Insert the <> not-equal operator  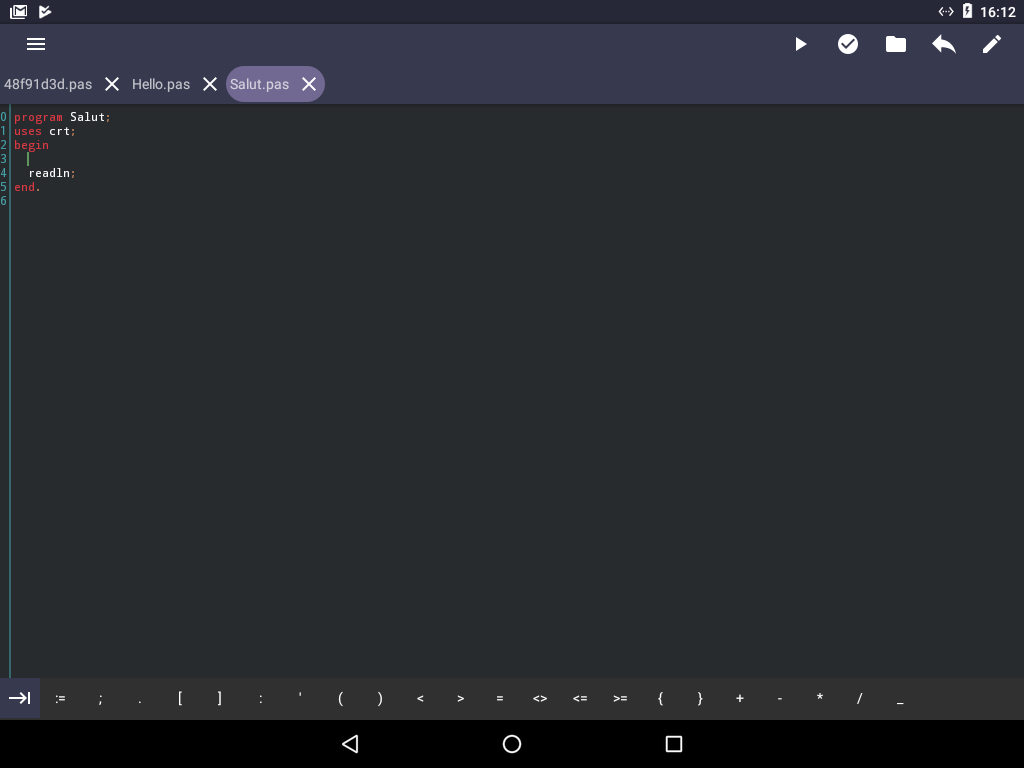click(x=540, y=698)
